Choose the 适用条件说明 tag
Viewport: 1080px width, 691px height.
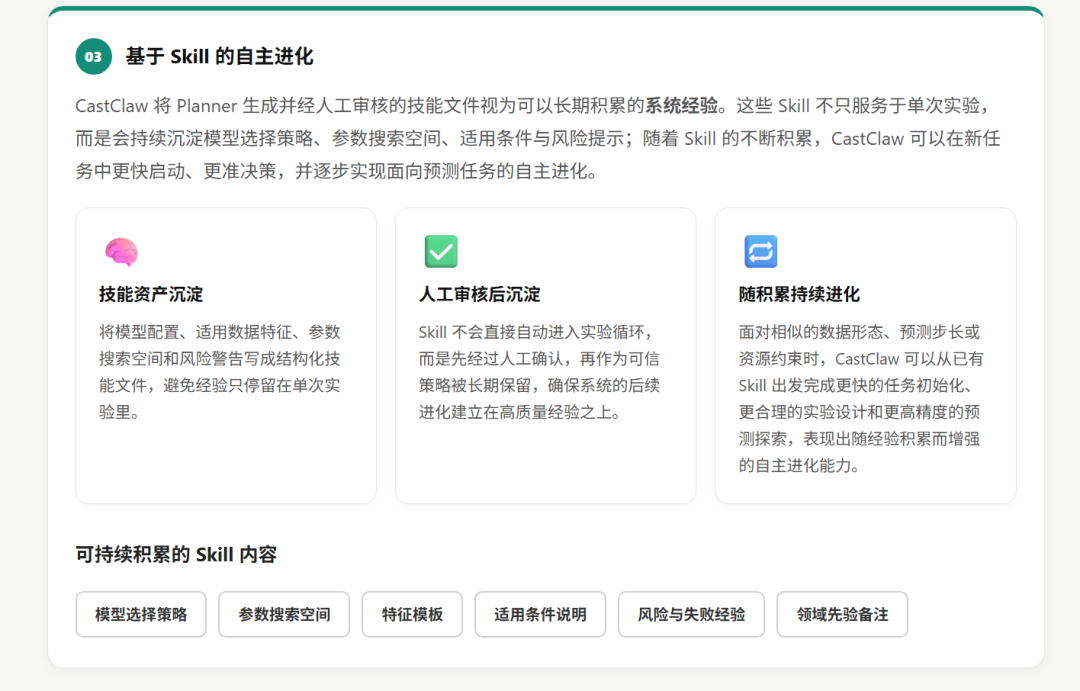[x=540, y=615]
